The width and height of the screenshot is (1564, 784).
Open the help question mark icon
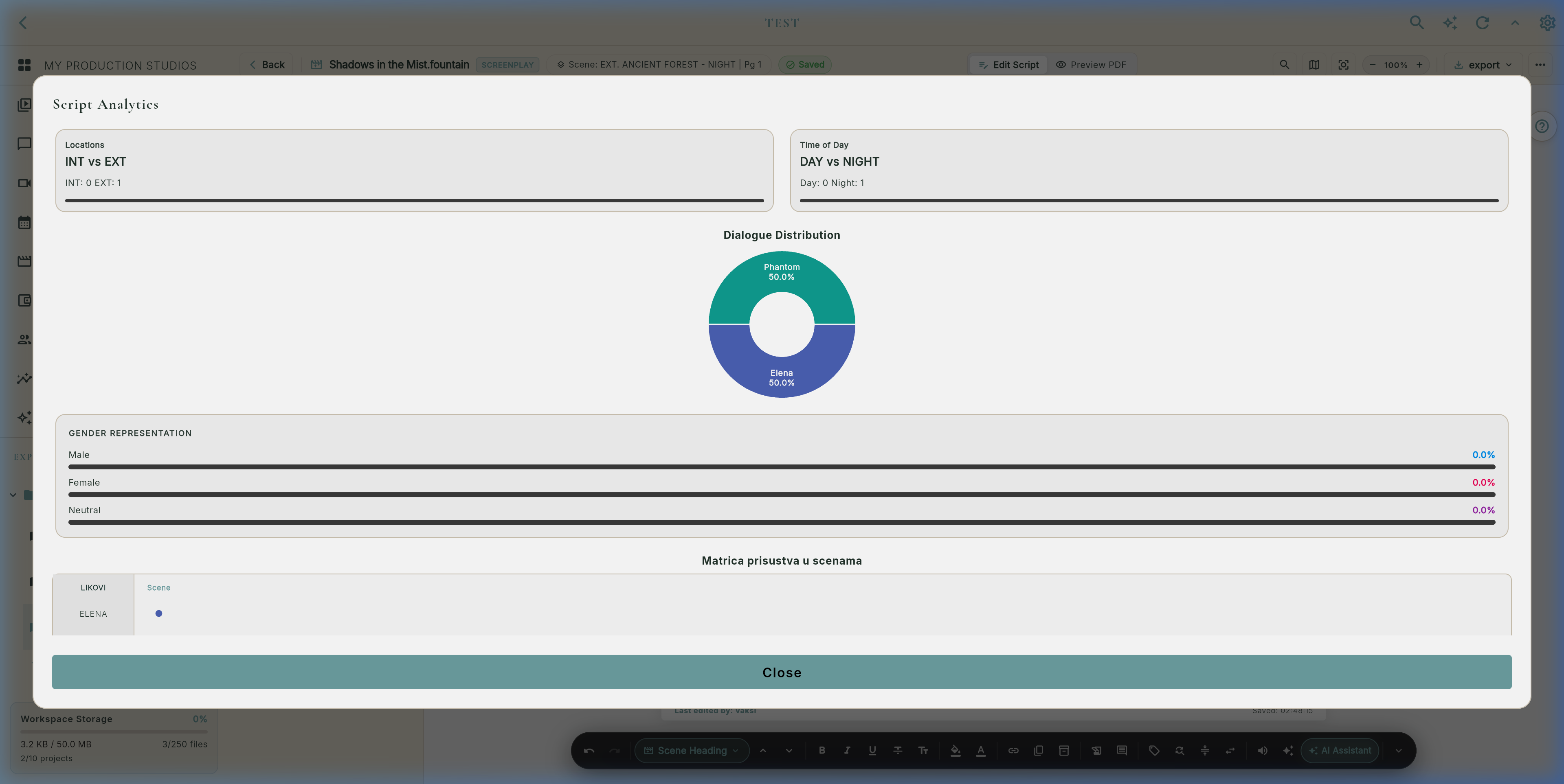[1542, 126]
